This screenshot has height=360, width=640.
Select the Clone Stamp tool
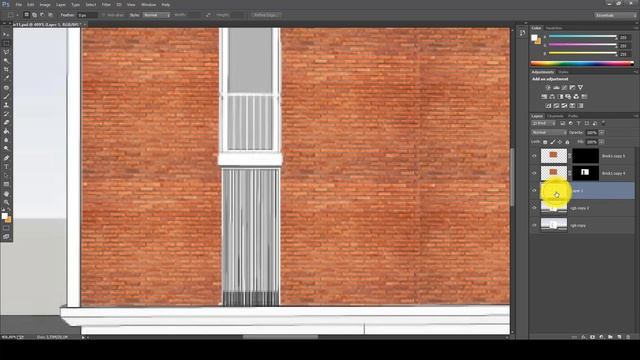pos(6,105)
